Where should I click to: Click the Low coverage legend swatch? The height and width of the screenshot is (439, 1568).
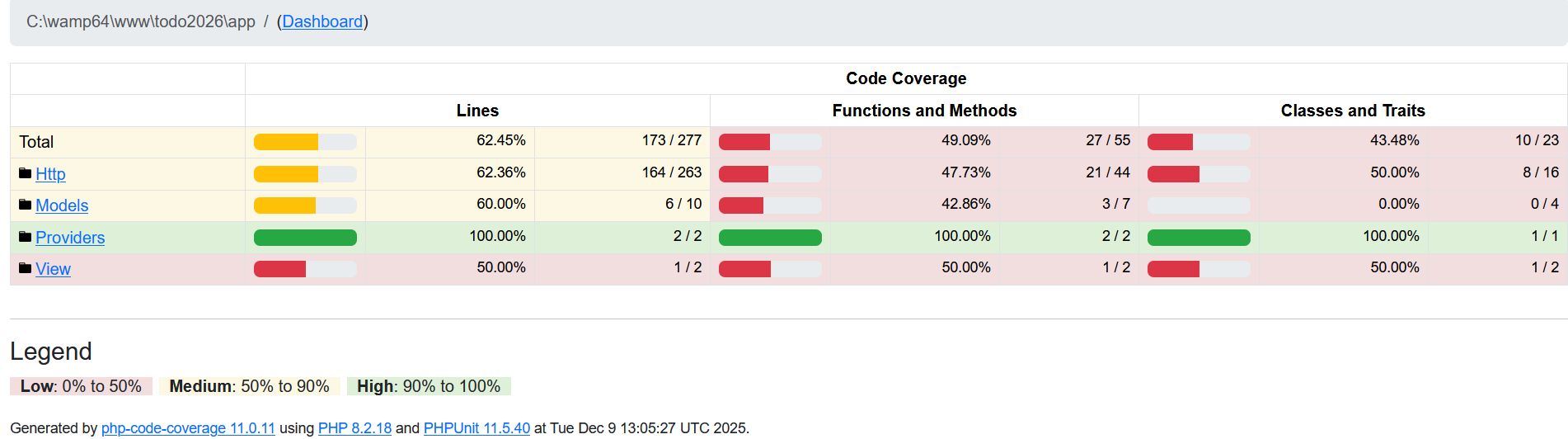tap(81, 386)
